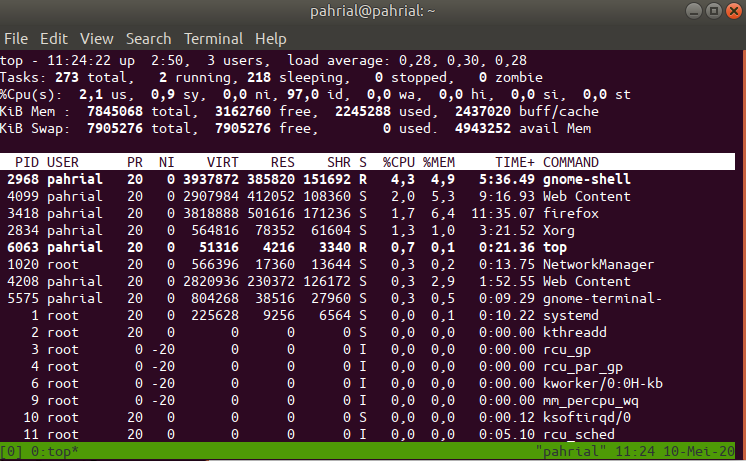This screenshot has height=461, width=746.
Task: Click PID 4099 in the process list
Action: point(23,196)
